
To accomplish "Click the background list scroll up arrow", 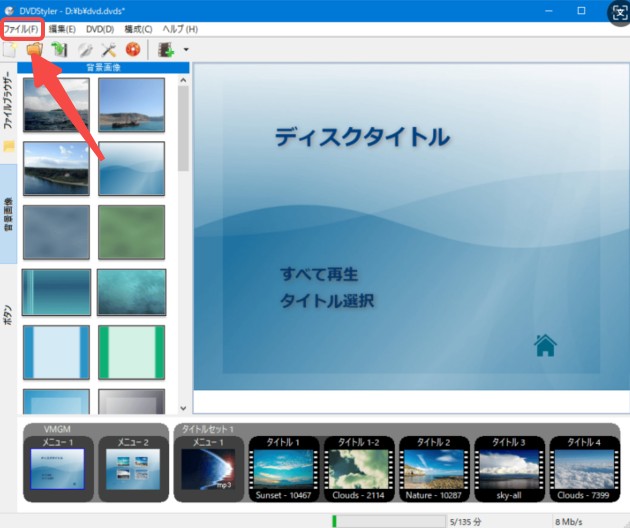I will tap(183, 80).
